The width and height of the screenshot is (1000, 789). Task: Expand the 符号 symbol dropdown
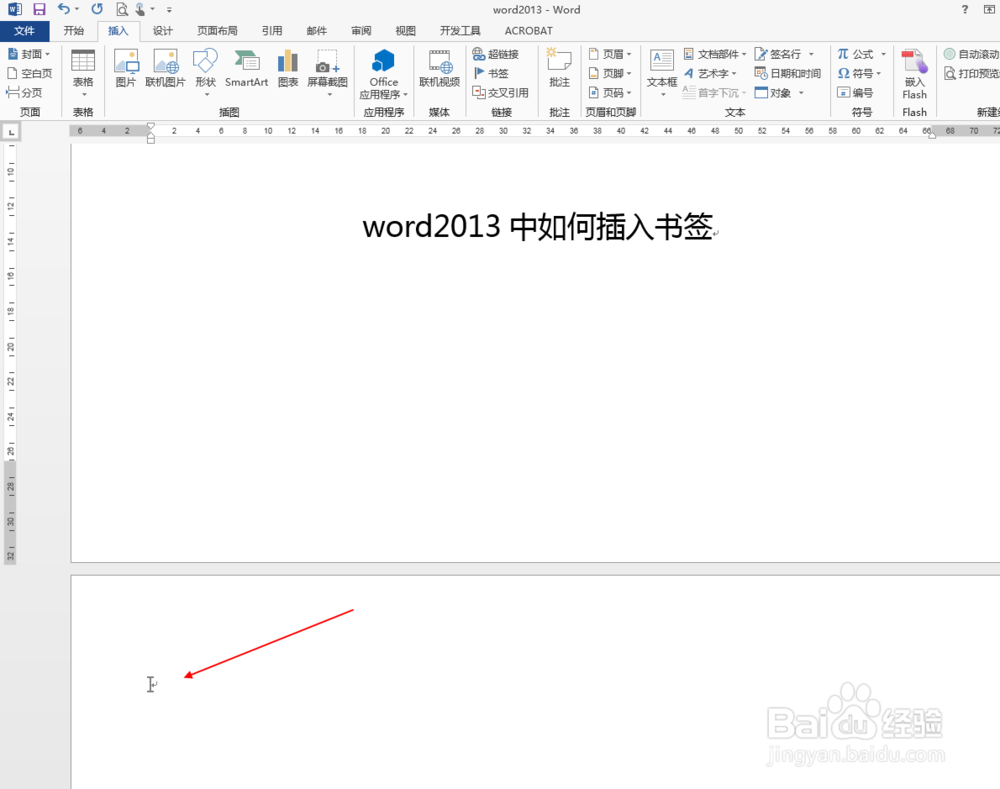tap(879, 73)
